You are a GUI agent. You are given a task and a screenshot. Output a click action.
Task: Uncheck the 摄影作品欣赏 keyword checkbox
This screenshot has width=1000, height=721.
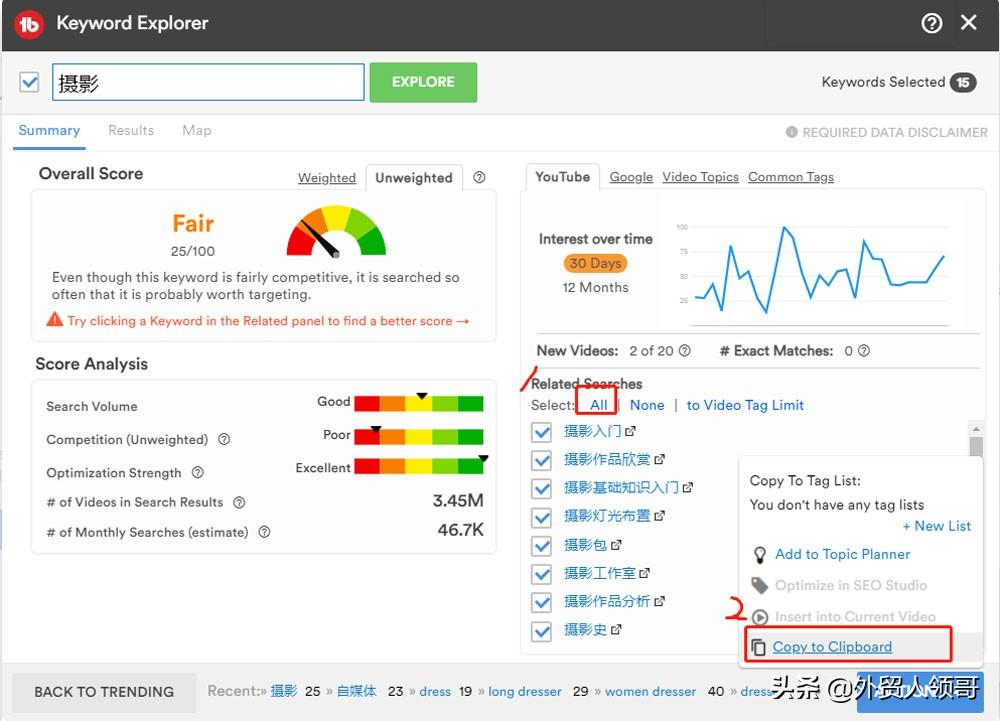coord(541,460)
